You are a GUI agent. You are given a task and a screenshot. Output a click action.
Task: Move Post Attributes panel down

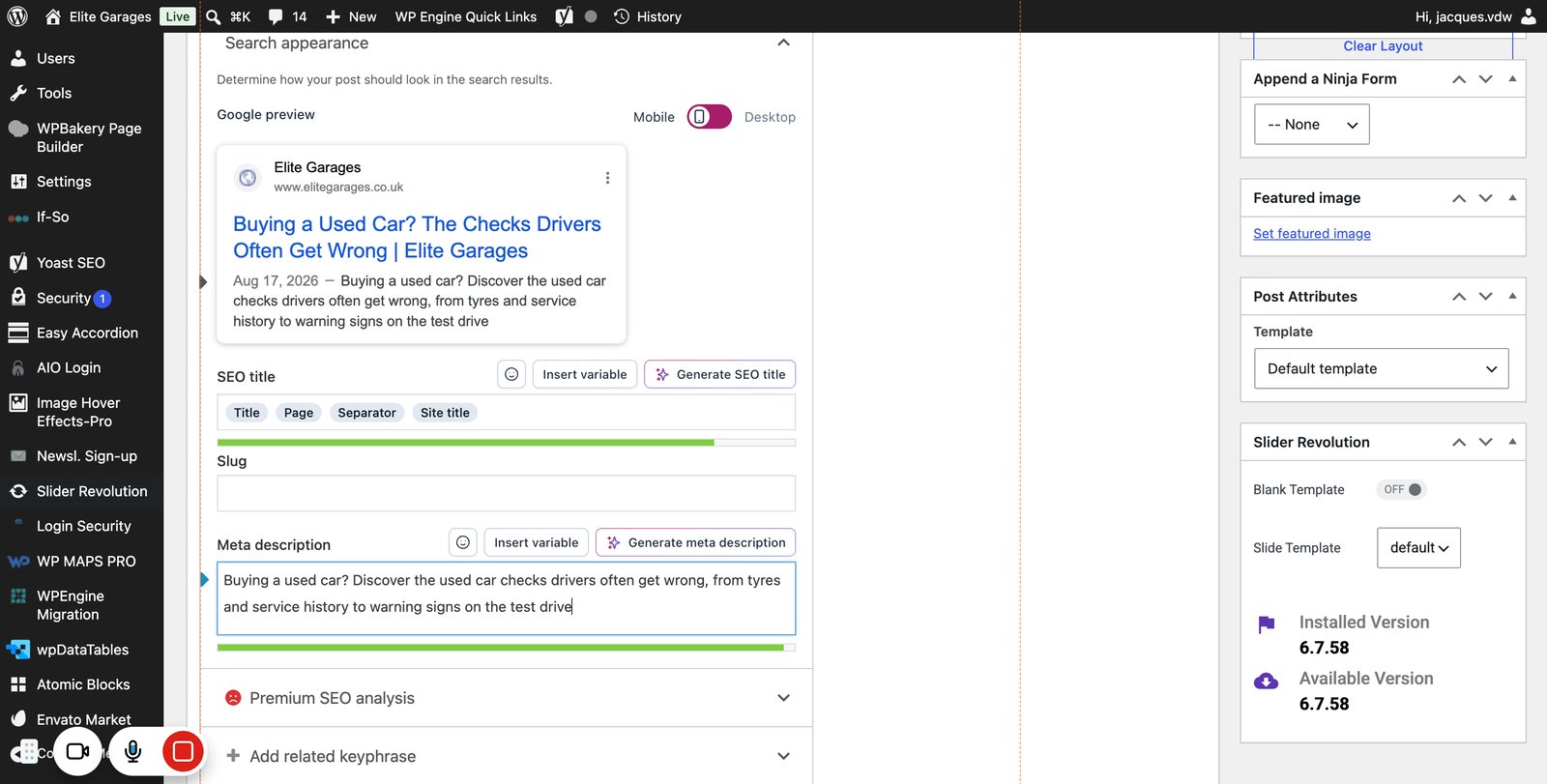point(1486,297)
